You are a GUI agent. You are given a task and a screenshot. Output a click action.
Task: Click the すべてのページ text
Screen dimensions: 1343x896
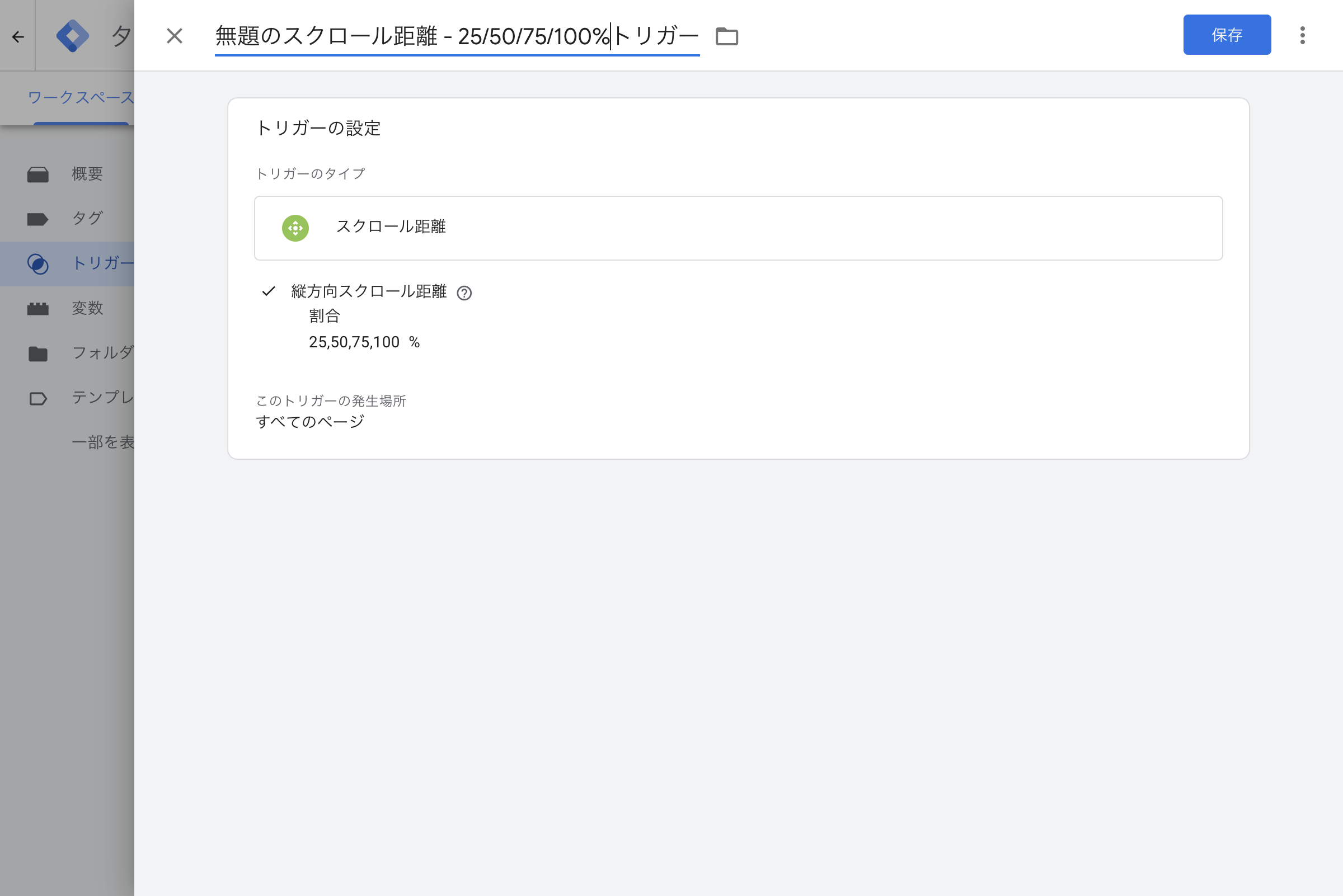click(310, 422)
